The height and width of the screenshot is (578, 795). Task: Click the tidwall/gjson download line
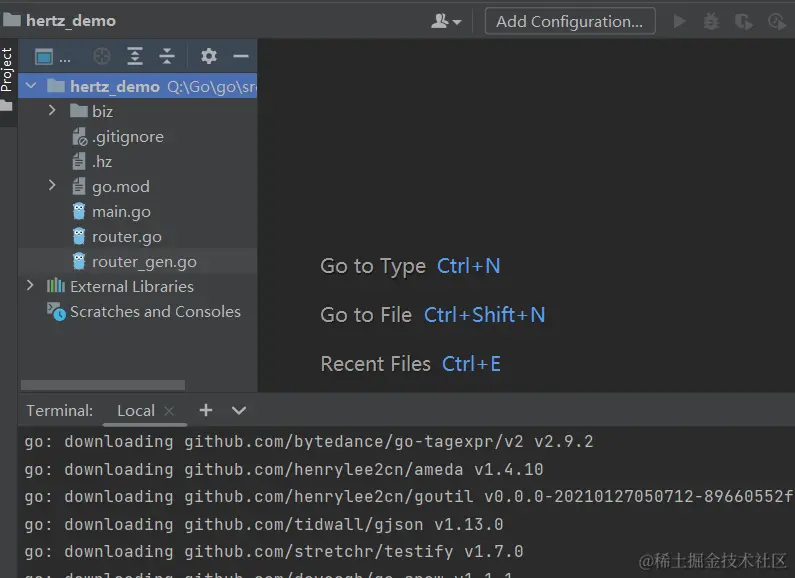click(x=264, y=524)
